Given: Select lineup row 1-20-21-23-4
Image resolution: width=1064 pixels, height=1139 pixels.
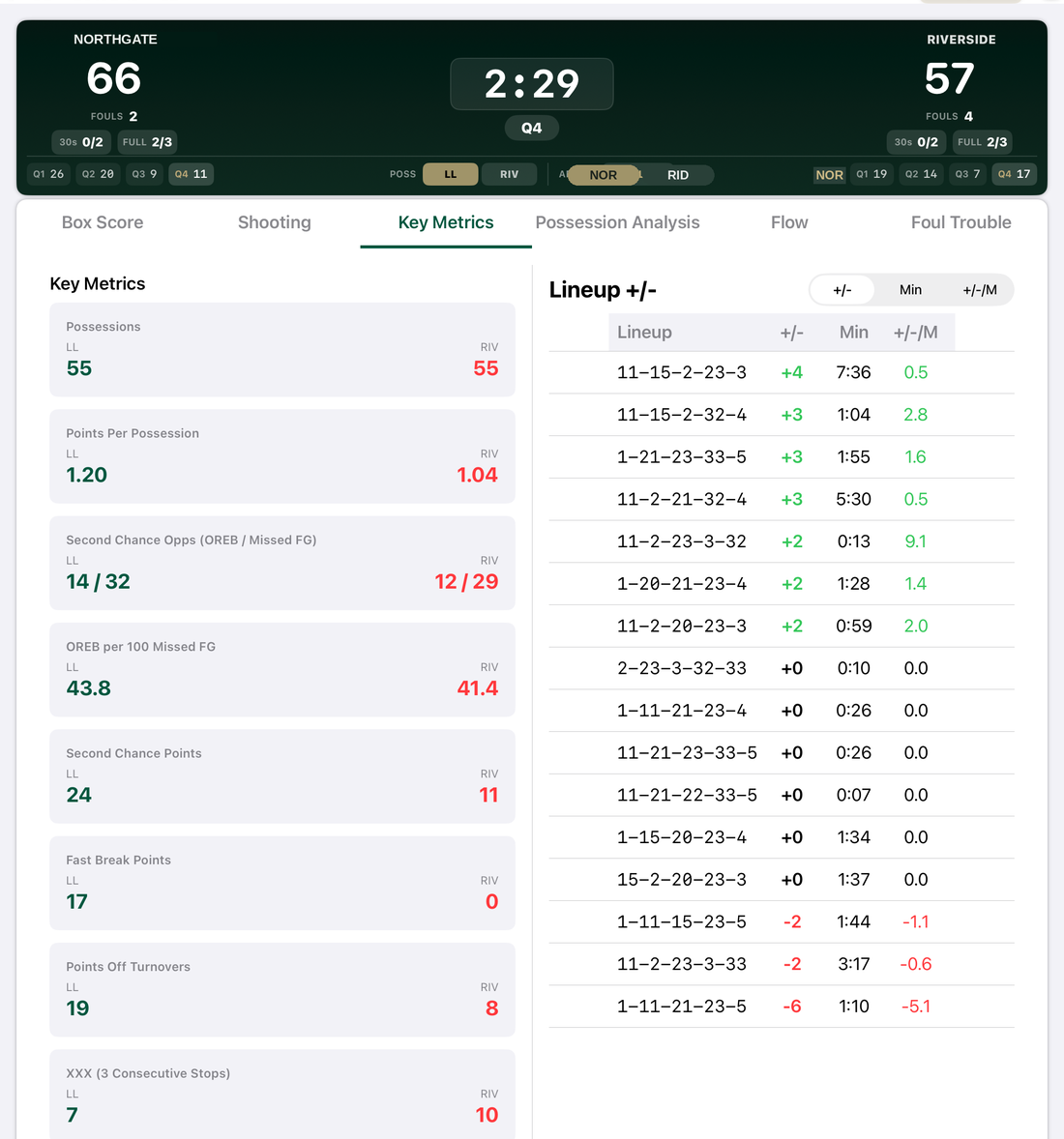Looking at the screenshot, I should coord(782,583).
